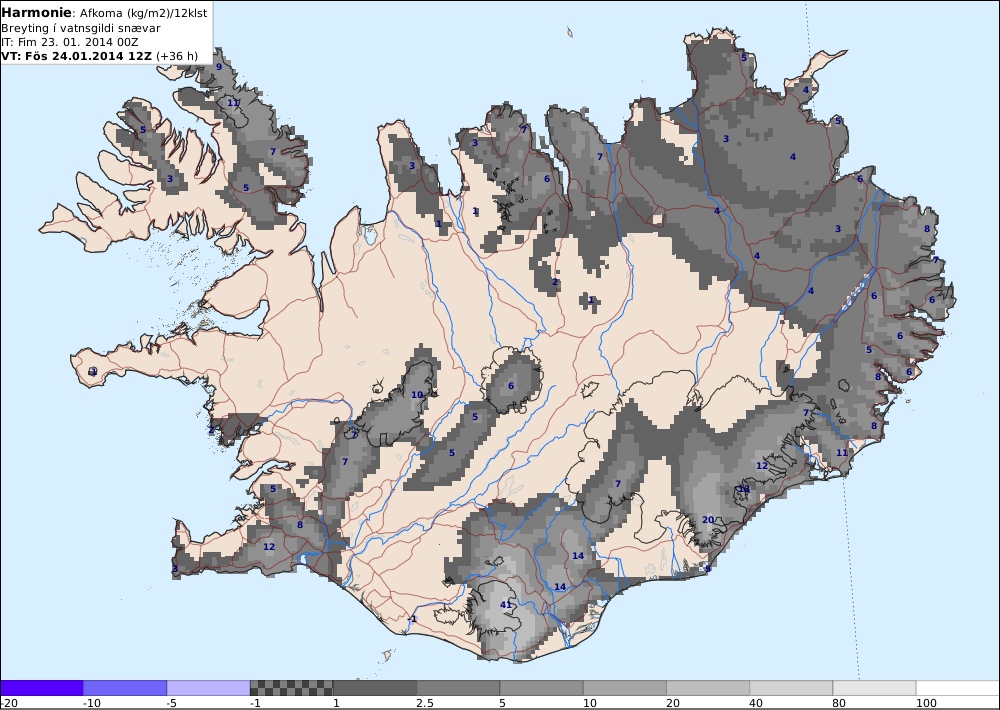
Task: Click the dark purple -20 to -10 legend swatch
Action: (x=41, y=688)
